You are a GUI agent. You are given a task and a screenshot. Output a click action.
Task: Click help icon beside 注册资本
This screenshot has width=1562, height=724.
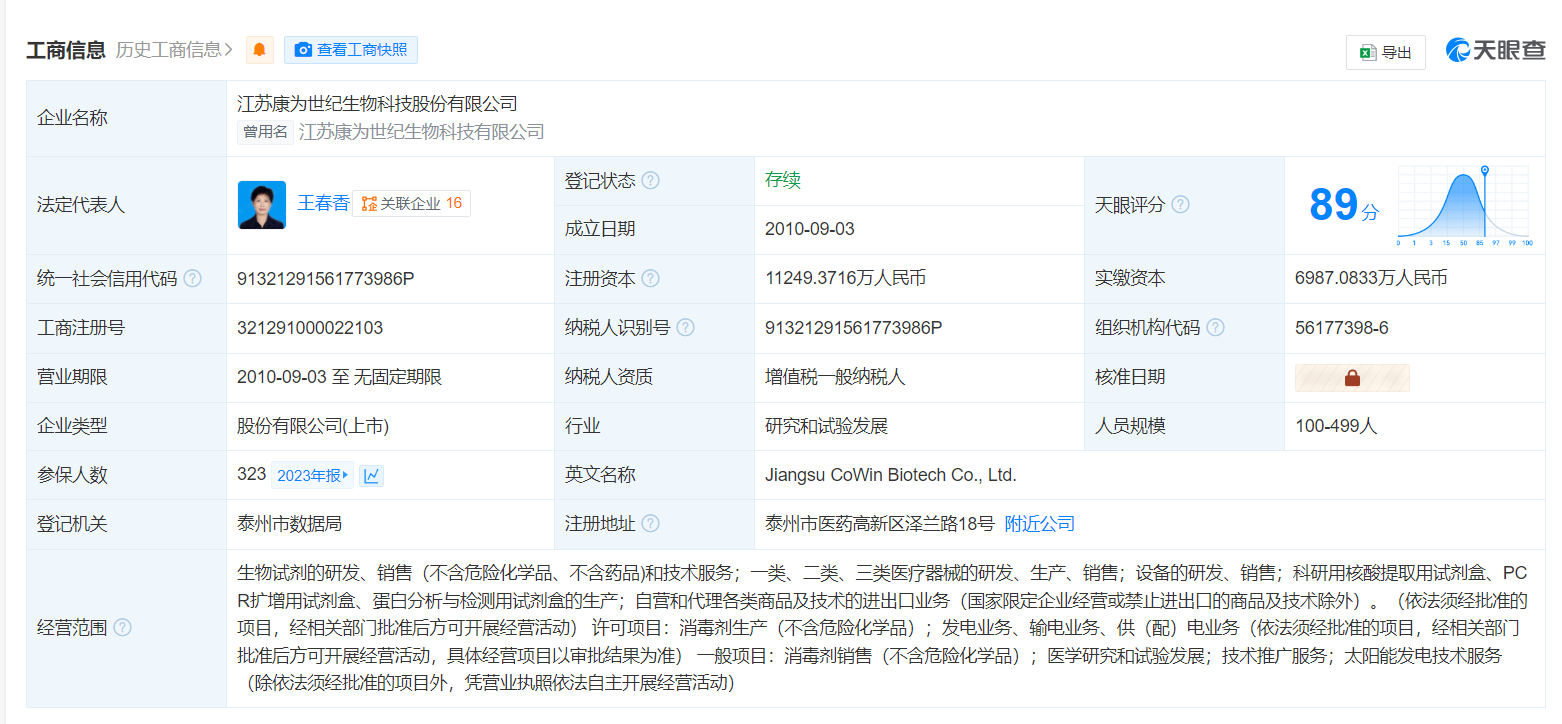pos(650,279)
